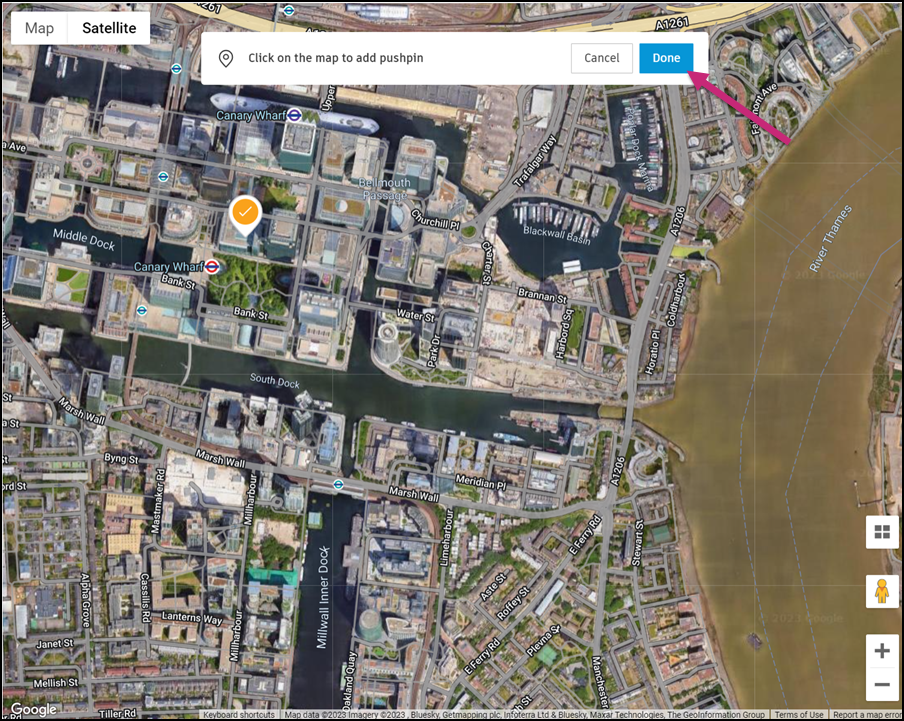This screenshot has width=904, height=721.
Task: Click the Street View pegman icon
Action: pos(882,591)
